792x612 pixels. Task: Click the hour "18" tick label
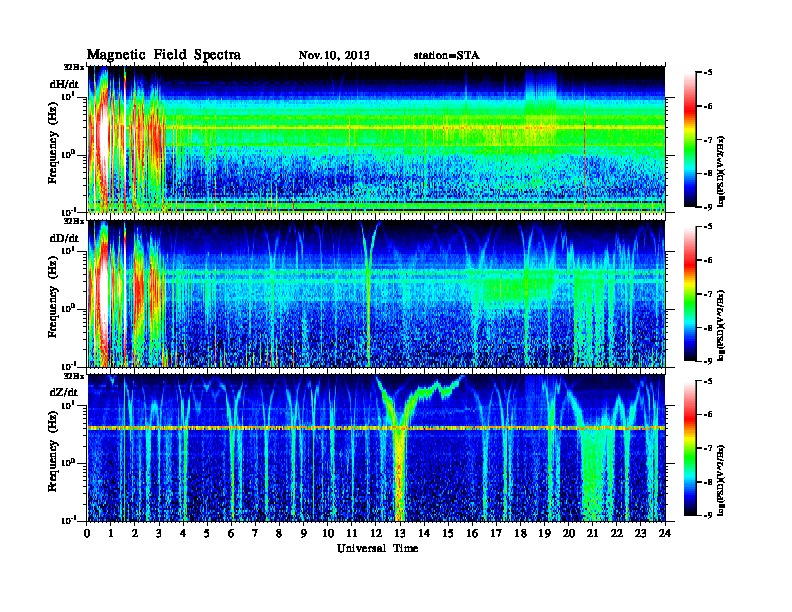coord(520,533)
